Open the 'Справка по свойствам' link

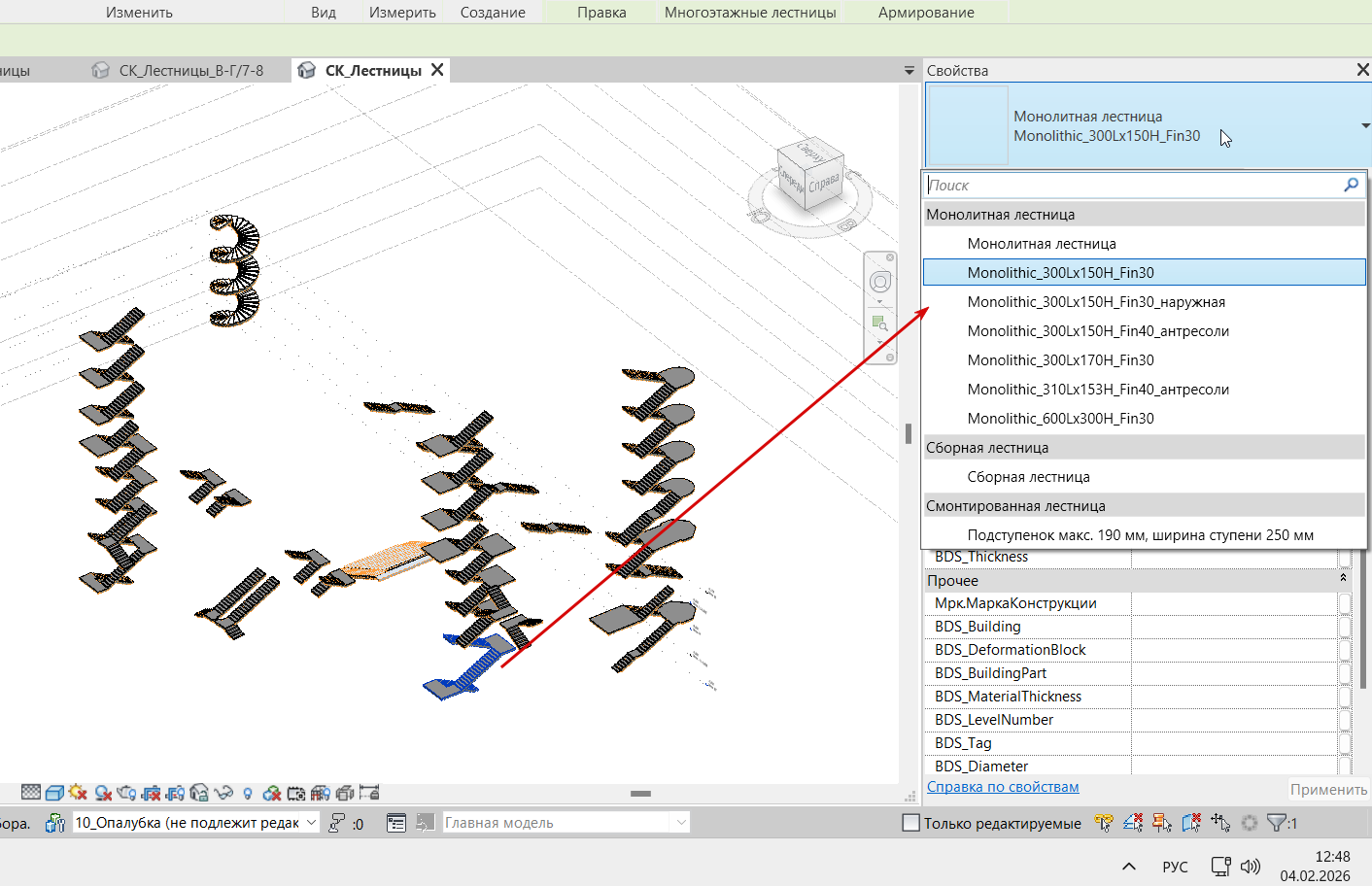[x=1003, y=787]
